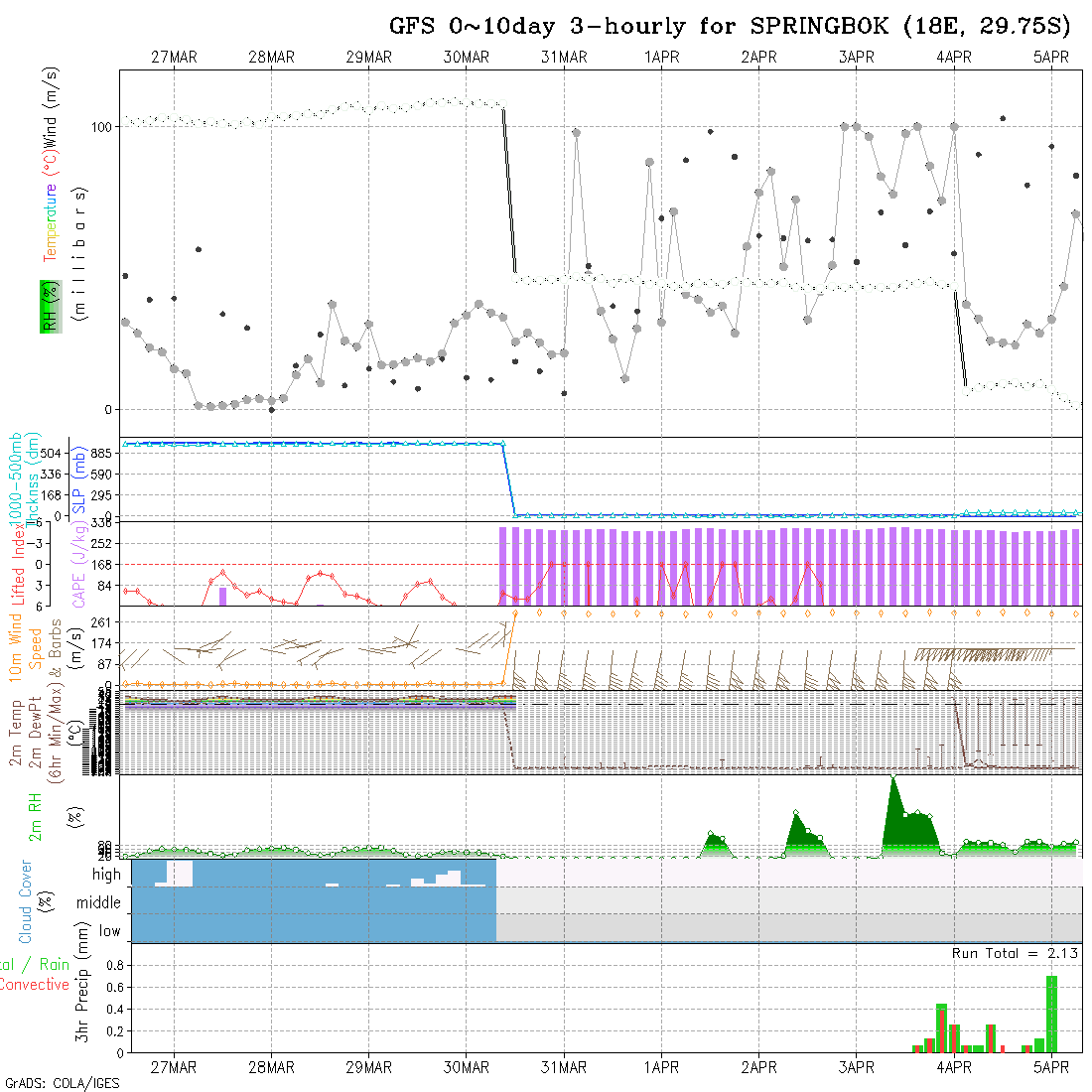Click the red Lifted Index axis label

tap(18, 564)
